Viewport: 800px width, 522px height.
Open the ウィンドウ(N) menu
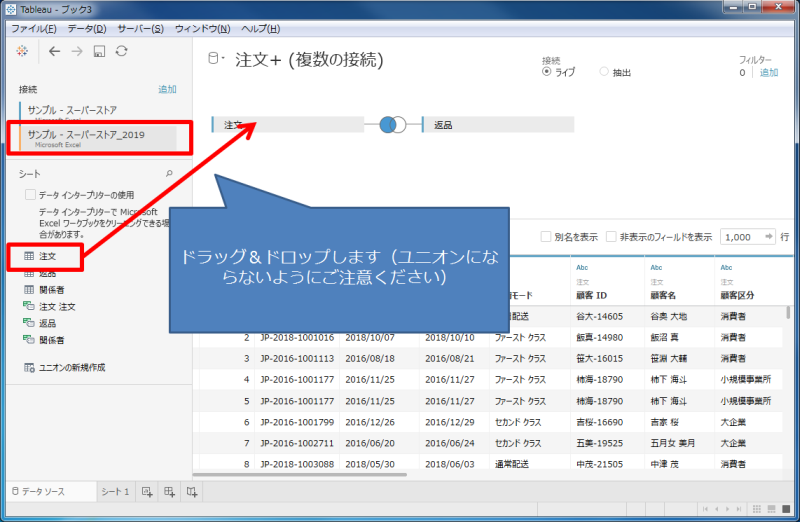(x=203, y=29)
